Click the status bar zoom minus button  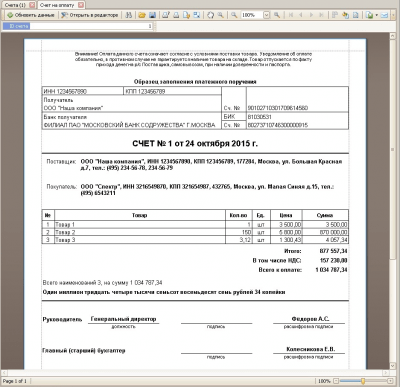(x=336, y=381)
